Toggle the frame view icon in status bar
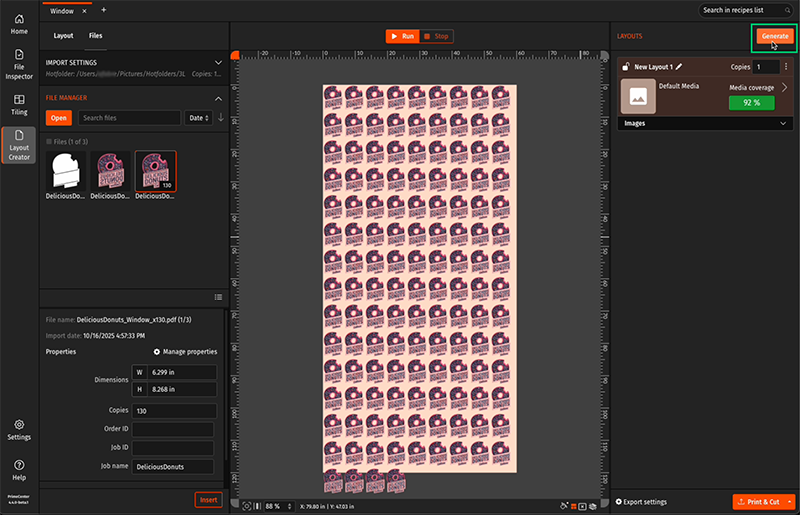 [x=583, y=506]
